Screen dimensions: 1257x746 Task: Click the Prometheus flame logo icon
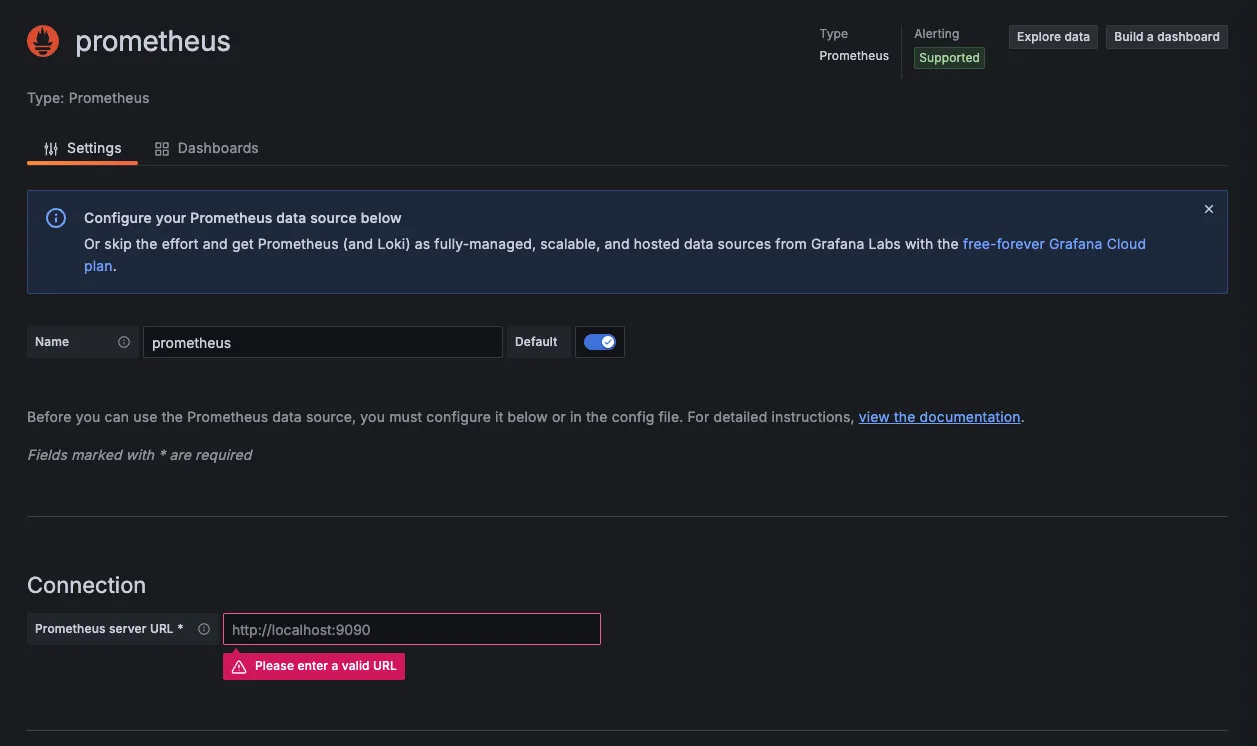pos(43,41)
